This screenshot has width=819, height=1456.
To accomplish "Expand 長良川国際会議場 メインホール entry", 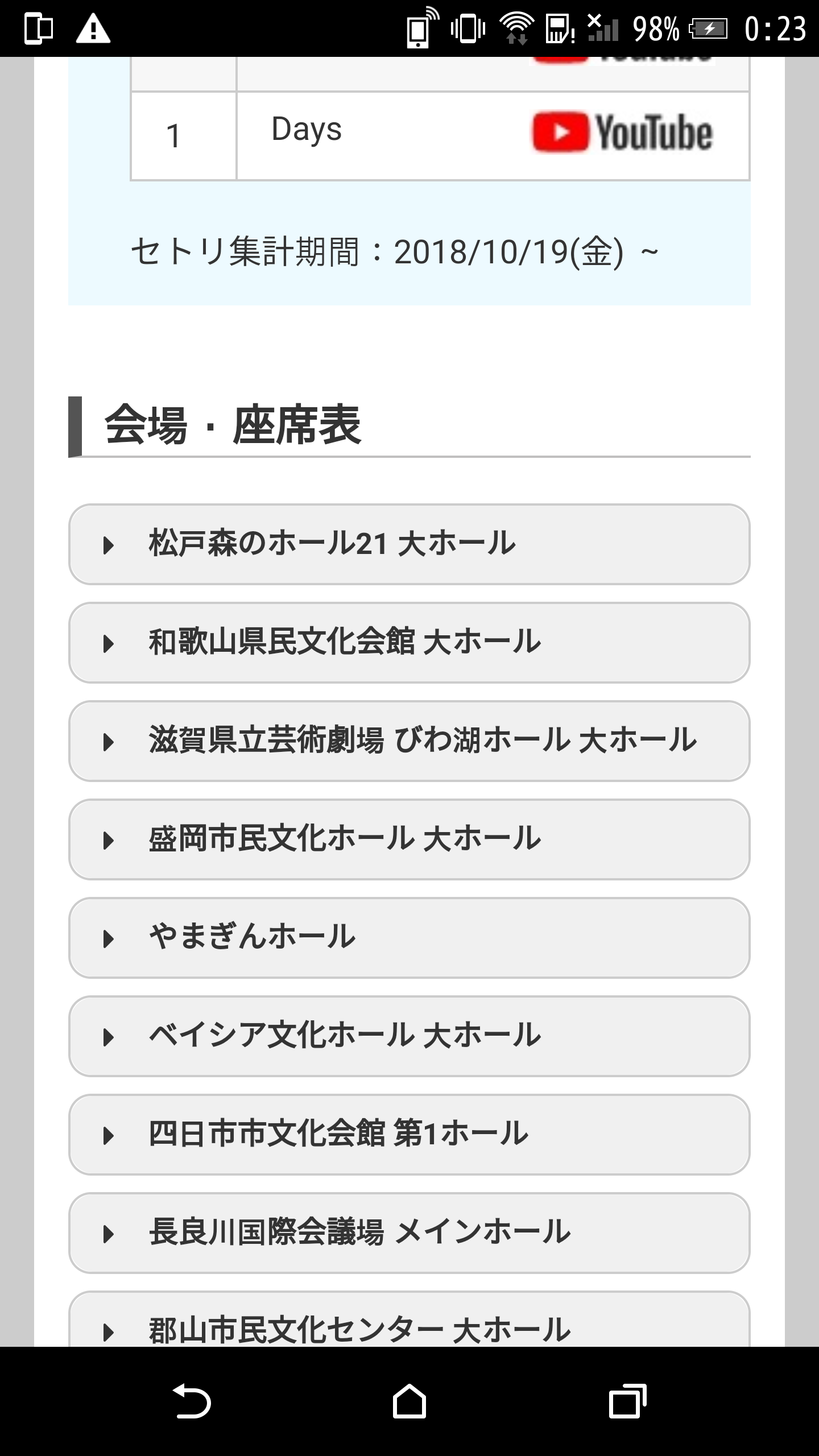I will pyautogui.click(x=409, y=1233).
